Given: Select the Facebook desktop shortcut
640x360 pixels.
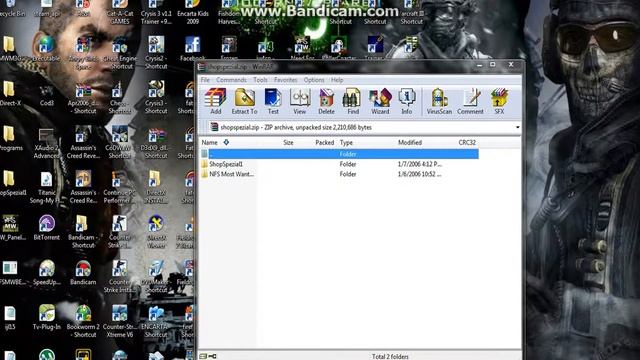Looking at the screenshot, I should (192, 49).
